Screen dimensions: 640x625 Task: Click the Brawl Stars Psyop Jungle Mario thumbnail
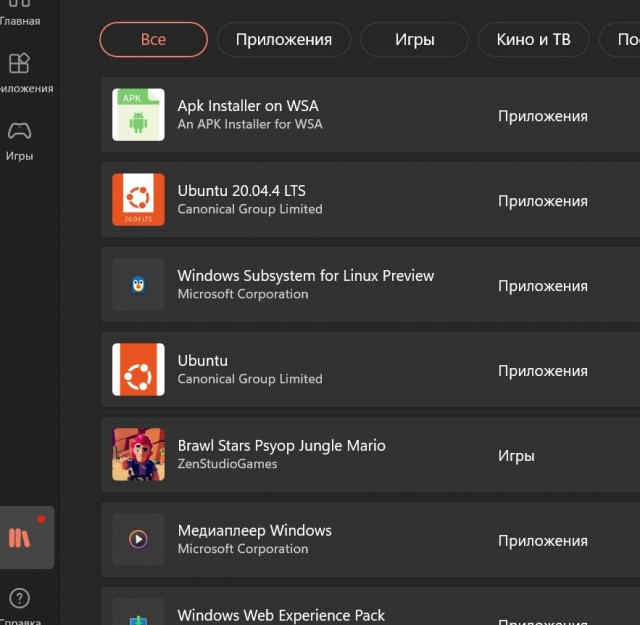coord(138,454)
